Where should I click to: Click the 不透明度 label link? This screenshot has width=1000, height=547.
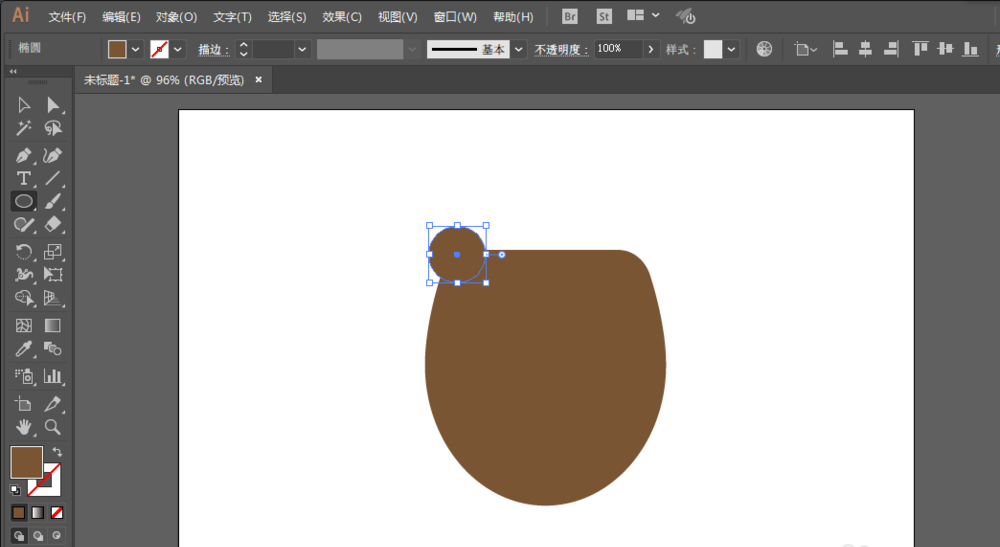[561, 50]
